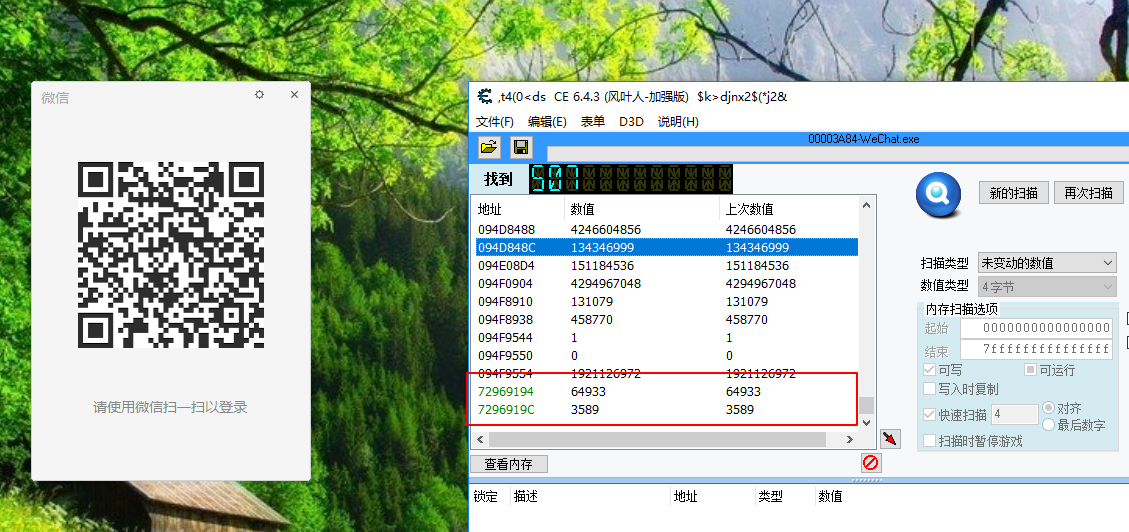This screenshot has height=532, width=1129.
Task: Toggle the 可写 checkbox
Action: point(930,370)
